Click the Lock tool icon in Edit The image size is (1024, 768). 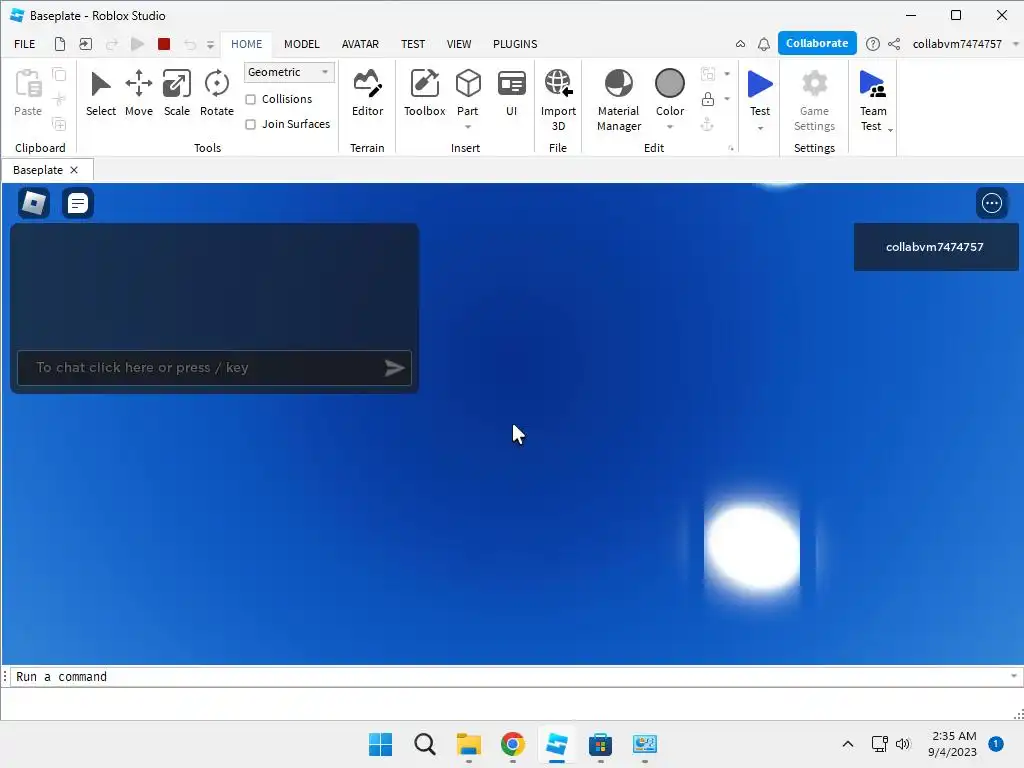[x=707, y=99]
